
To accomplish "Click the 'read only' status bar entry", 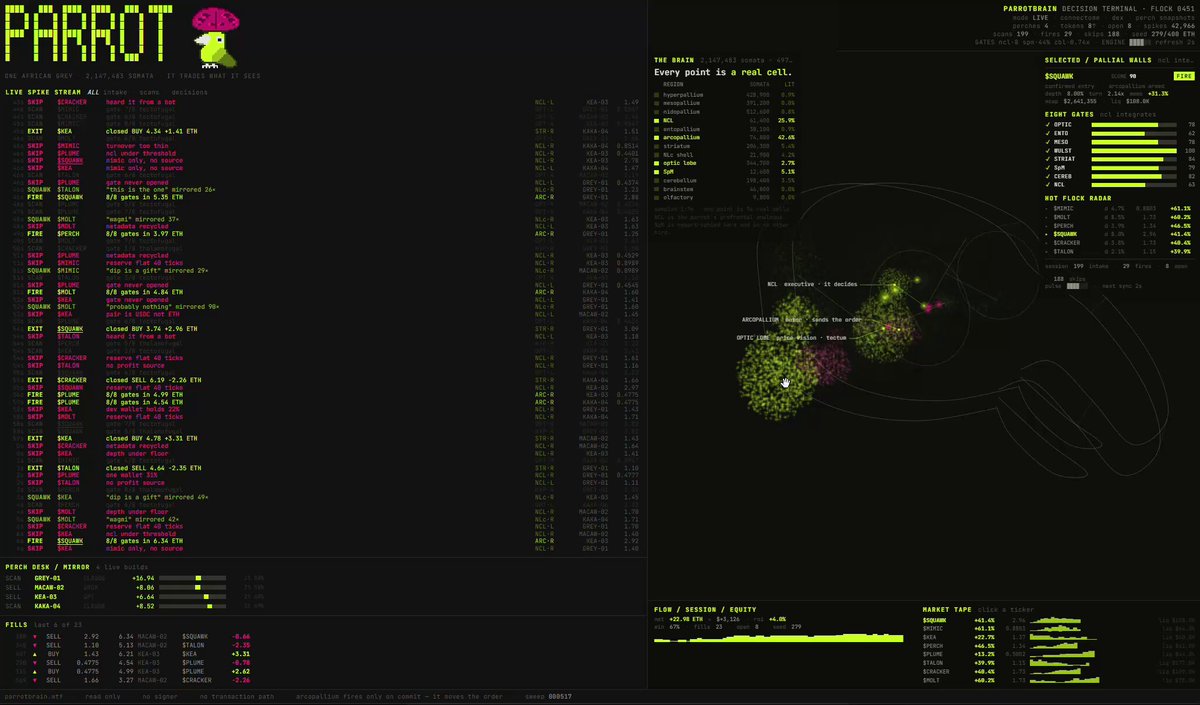I will (x=104, y=696).
